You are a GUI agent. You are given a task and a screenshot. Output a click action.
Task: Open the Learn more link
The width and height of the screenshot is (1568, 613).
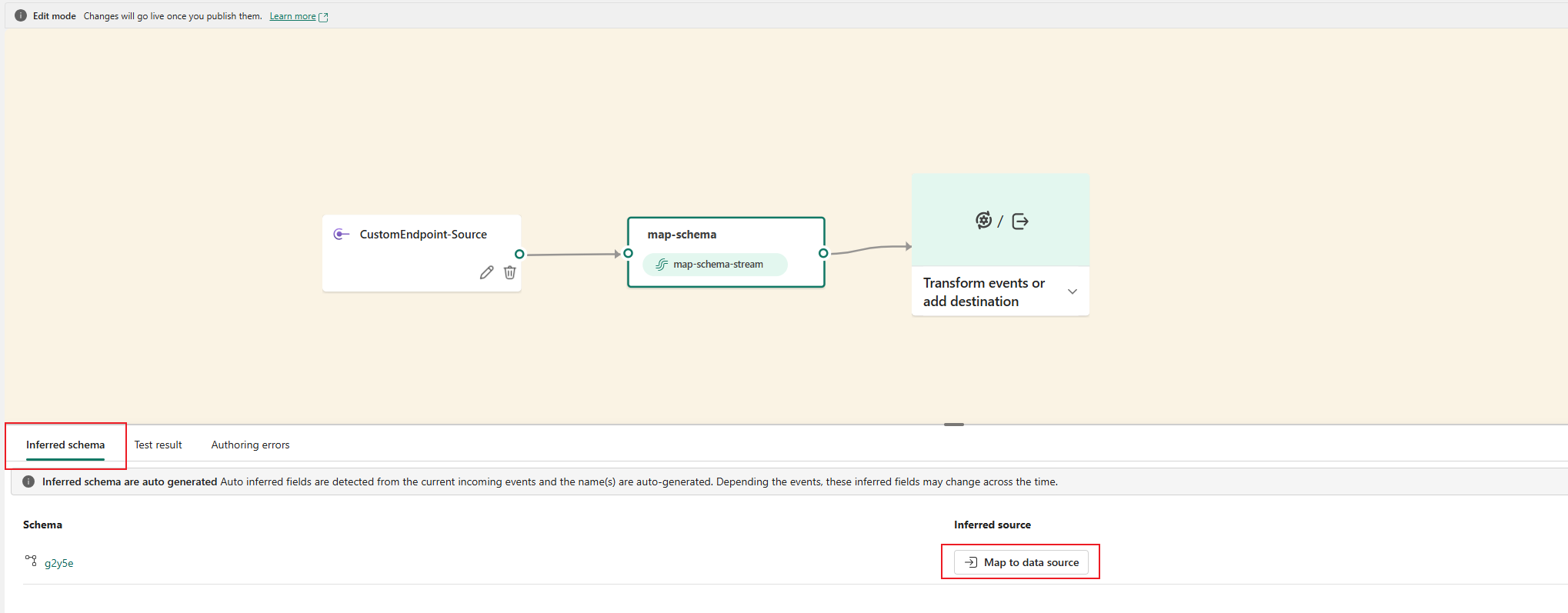292,16
